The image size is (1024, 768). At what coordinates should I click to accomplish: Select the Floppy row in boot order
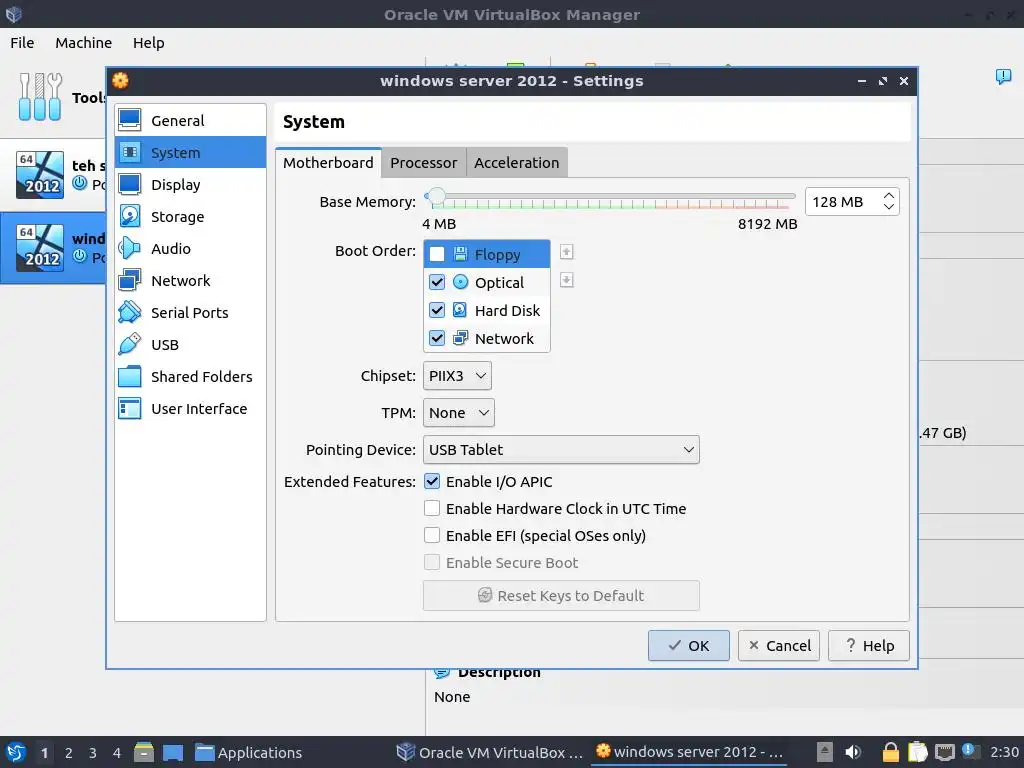coord(487,254)
